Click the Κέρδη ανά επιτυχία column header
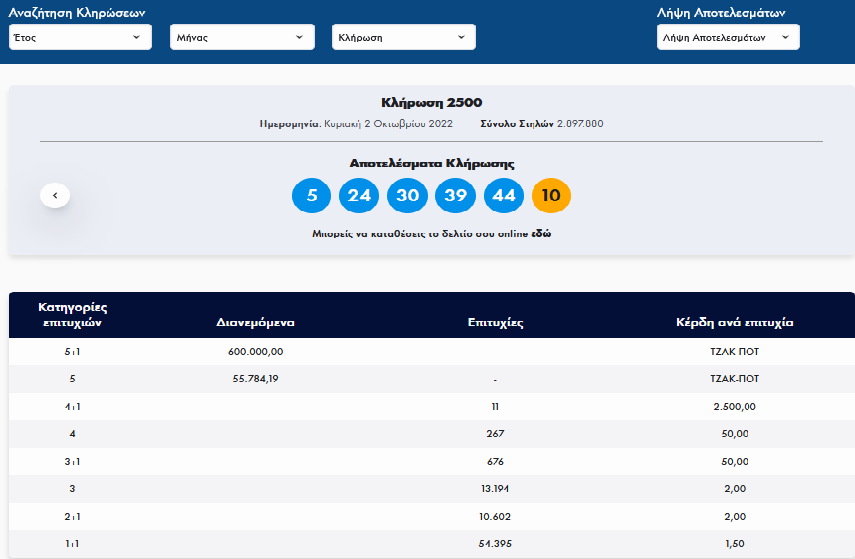The height and width of the screenshot is (559, 855). coord(734,323)
